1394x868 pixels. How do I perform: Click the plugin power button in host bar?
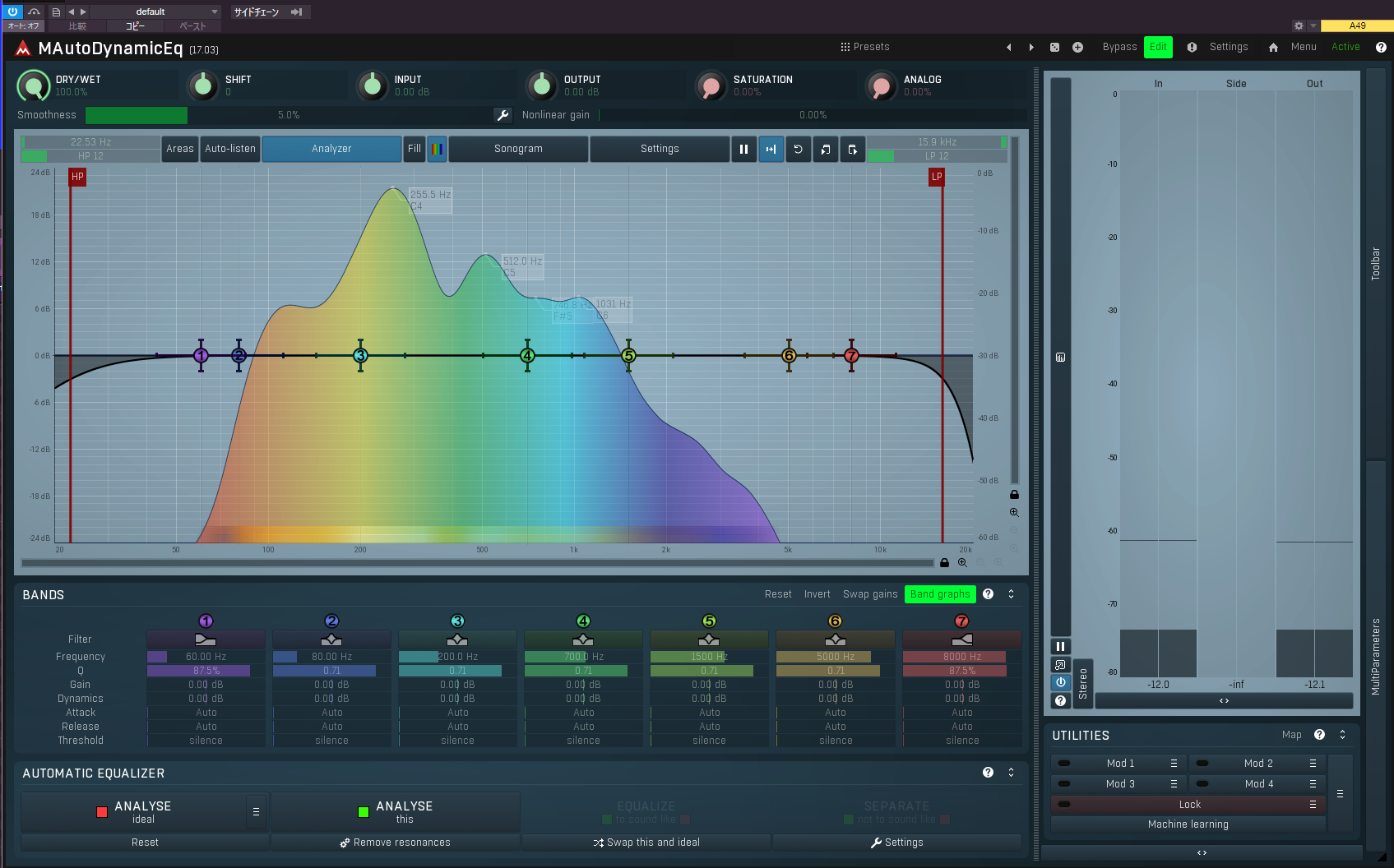12,12
